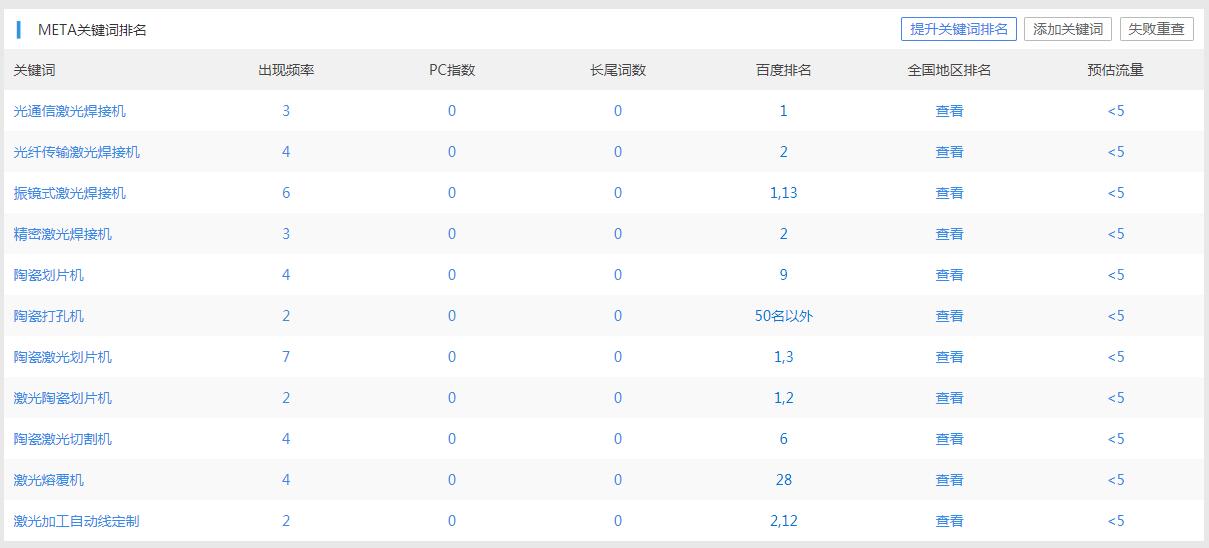Click 查看 for 陶瓷激光划片机 row

[949, 357]
